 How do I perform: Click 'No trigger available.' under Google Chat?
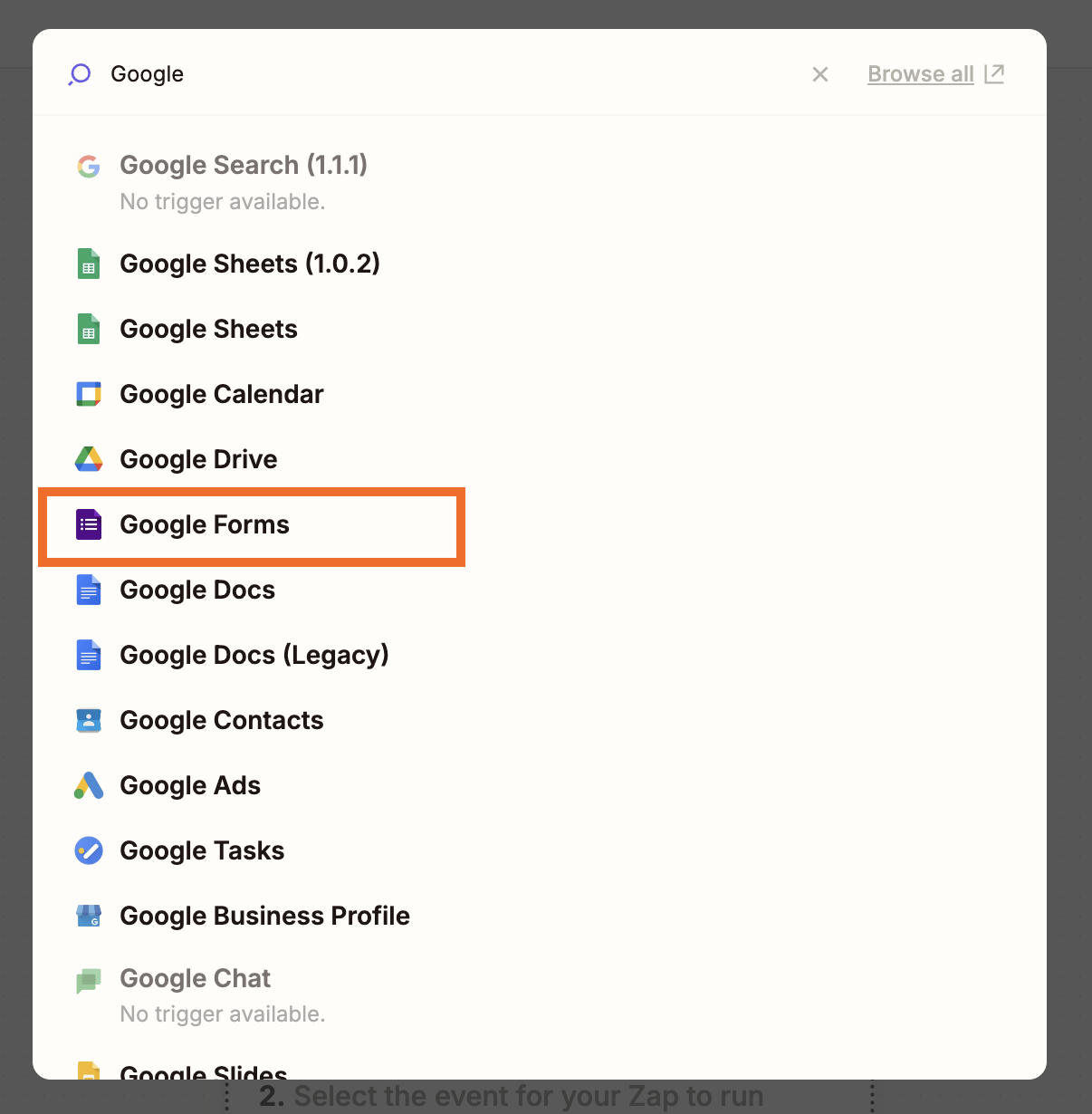[223, 1013]
